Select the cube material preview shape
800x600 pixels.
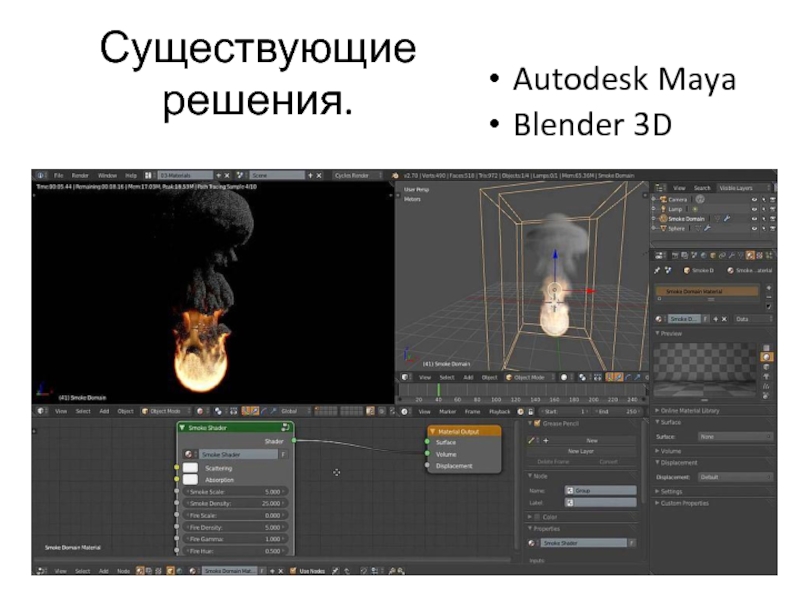766,367
